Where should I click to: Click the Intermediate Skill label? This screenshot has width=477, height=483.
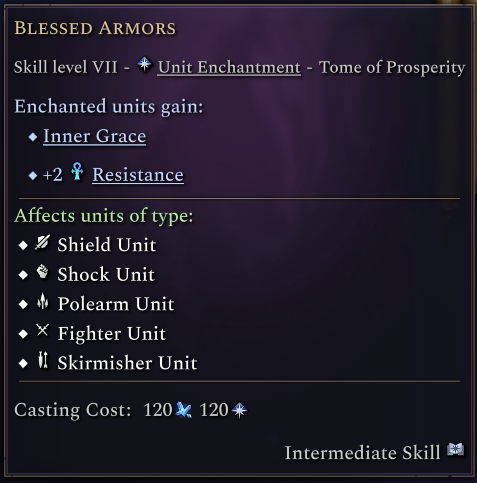coord(363,453)
